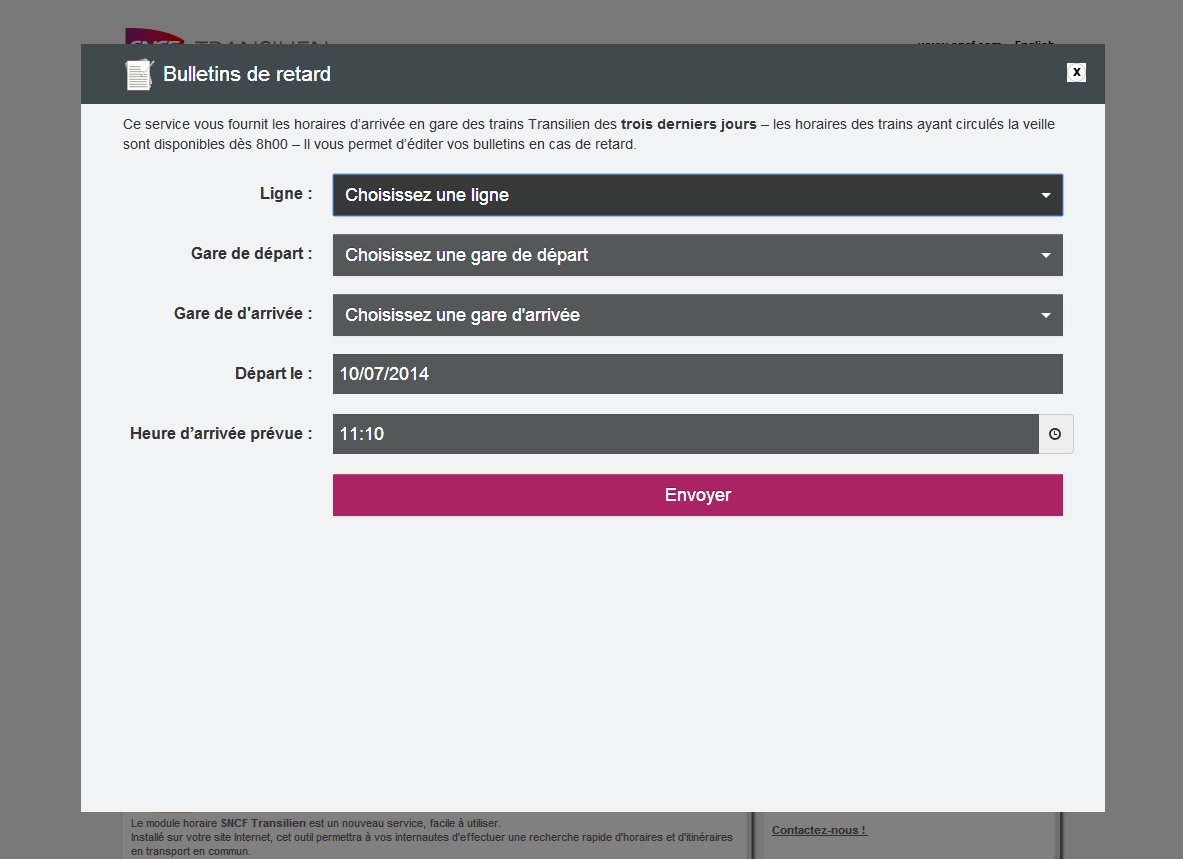1183x859 pixels.
Task: Click the 'Bulletins de retard' dialog title
Action: [x=247, y=74]
